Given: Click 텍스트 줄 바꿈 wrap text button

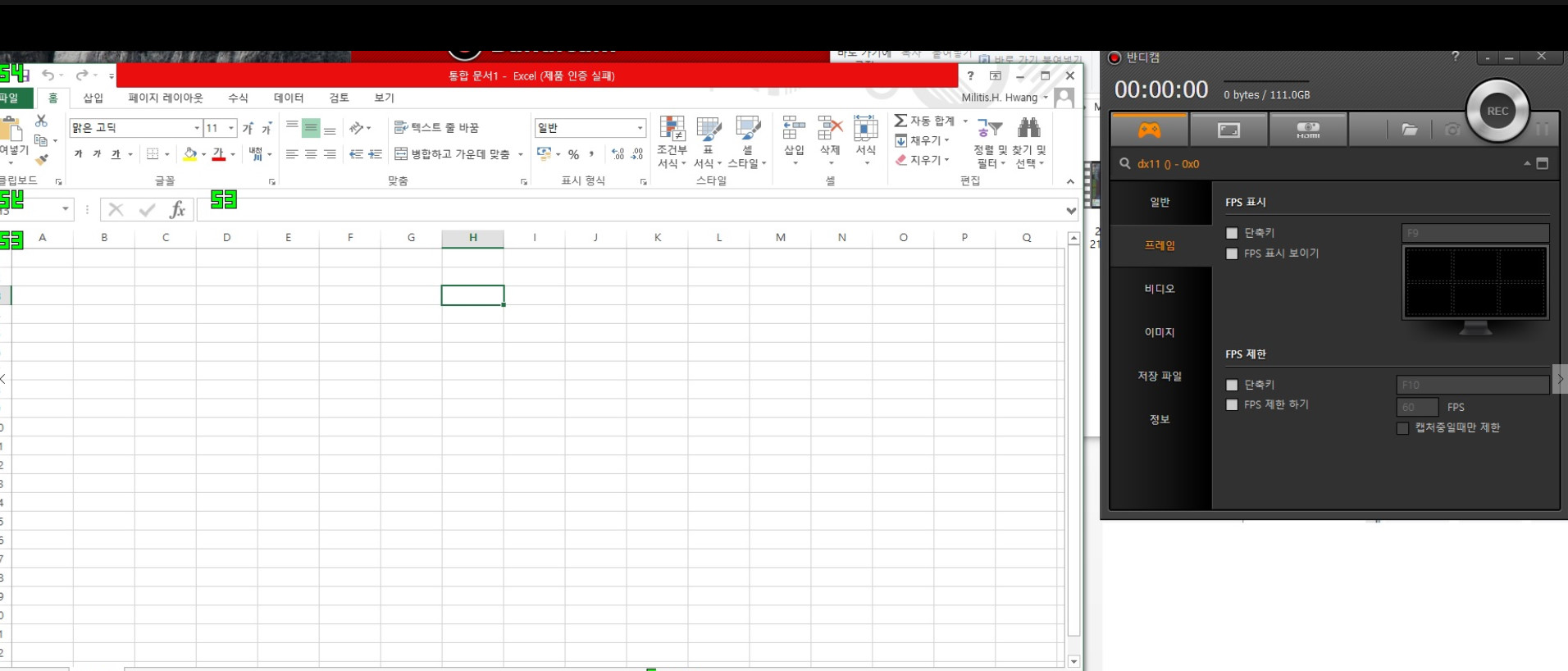Looking at the screenshot, I should pyautogui.click(x=436, y=128).
